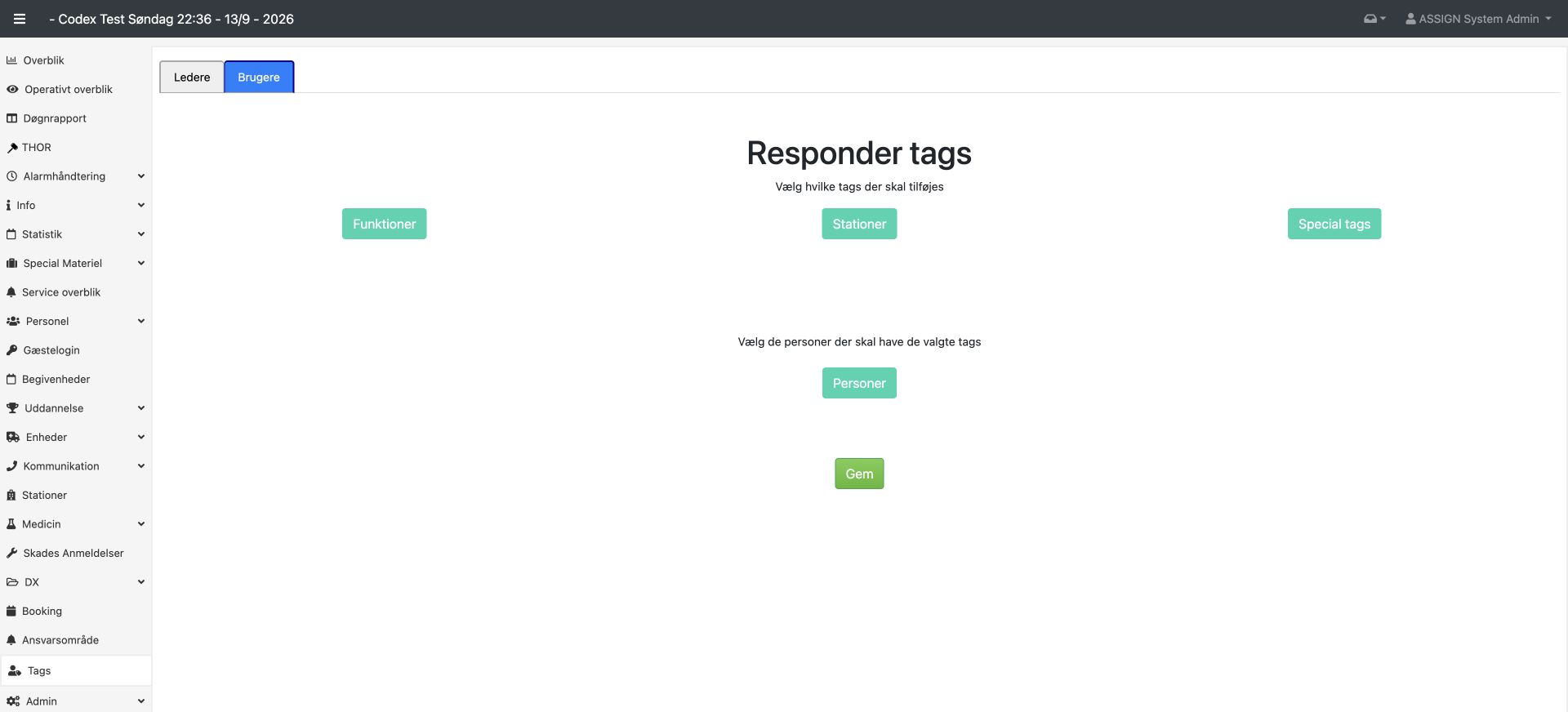Open the ASSIGN System Admin user menu
Viewport: 1568px width, 712px height.
pos(1478,19)
